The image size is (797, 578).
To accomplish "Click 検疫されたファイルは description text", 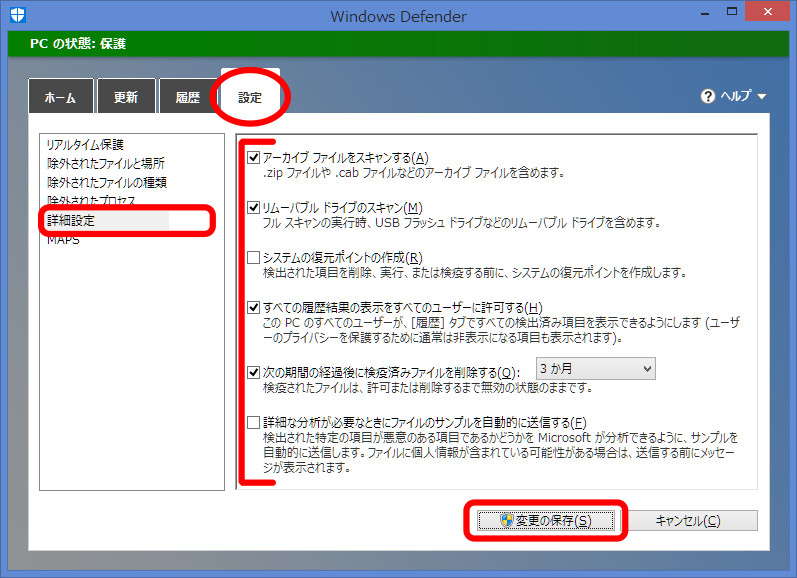I will [428, 388].
